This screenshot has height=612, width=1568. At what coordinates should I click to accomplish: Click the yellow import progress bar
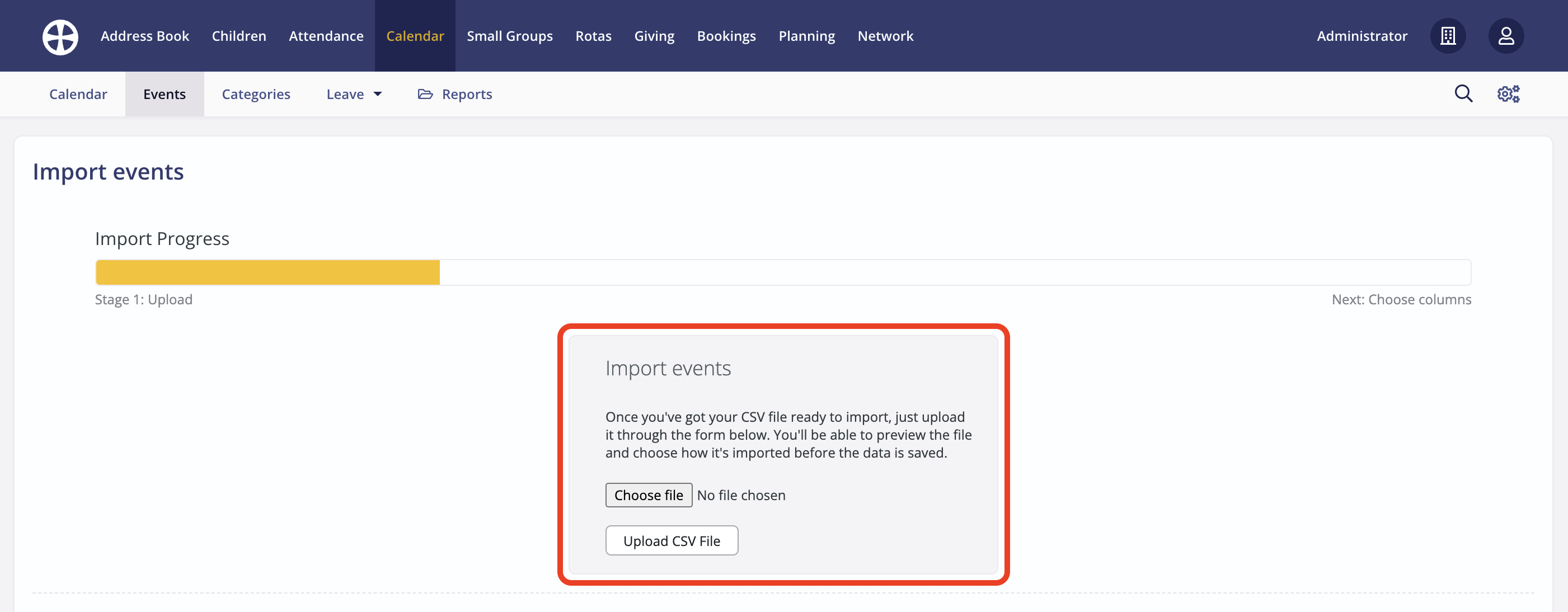coord(268,272)
